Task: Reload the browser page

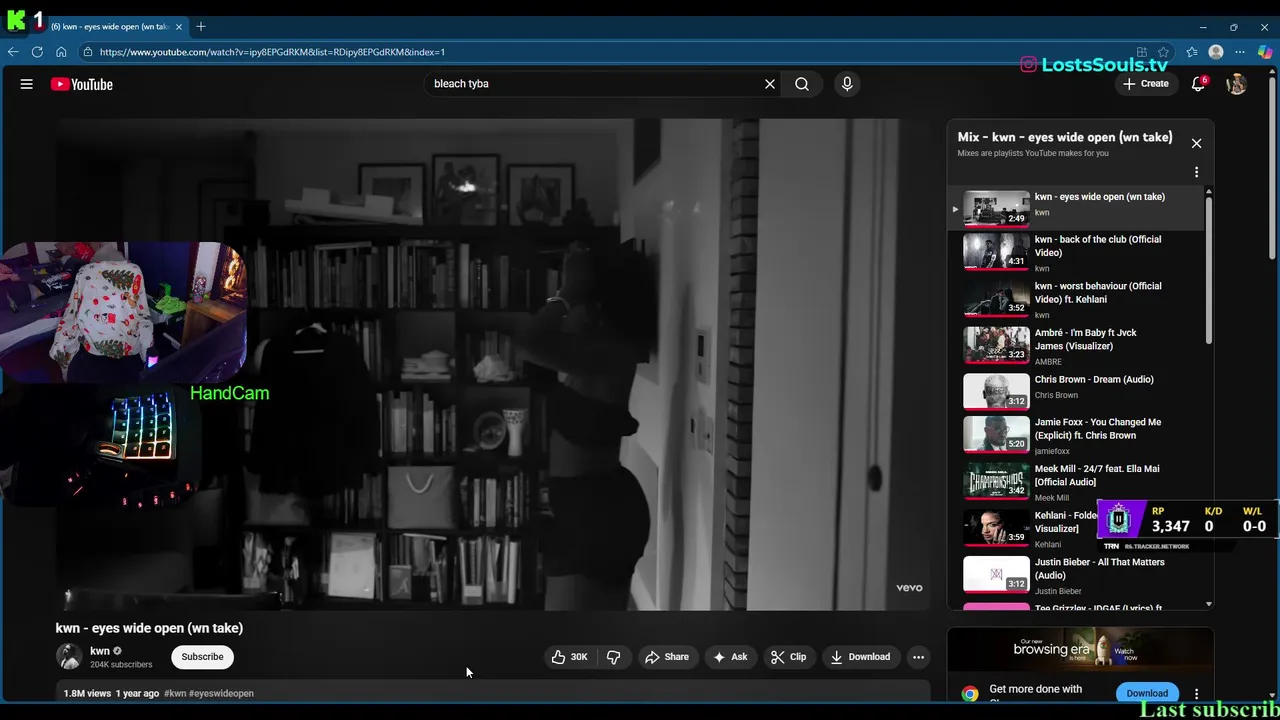Action: 37,52
